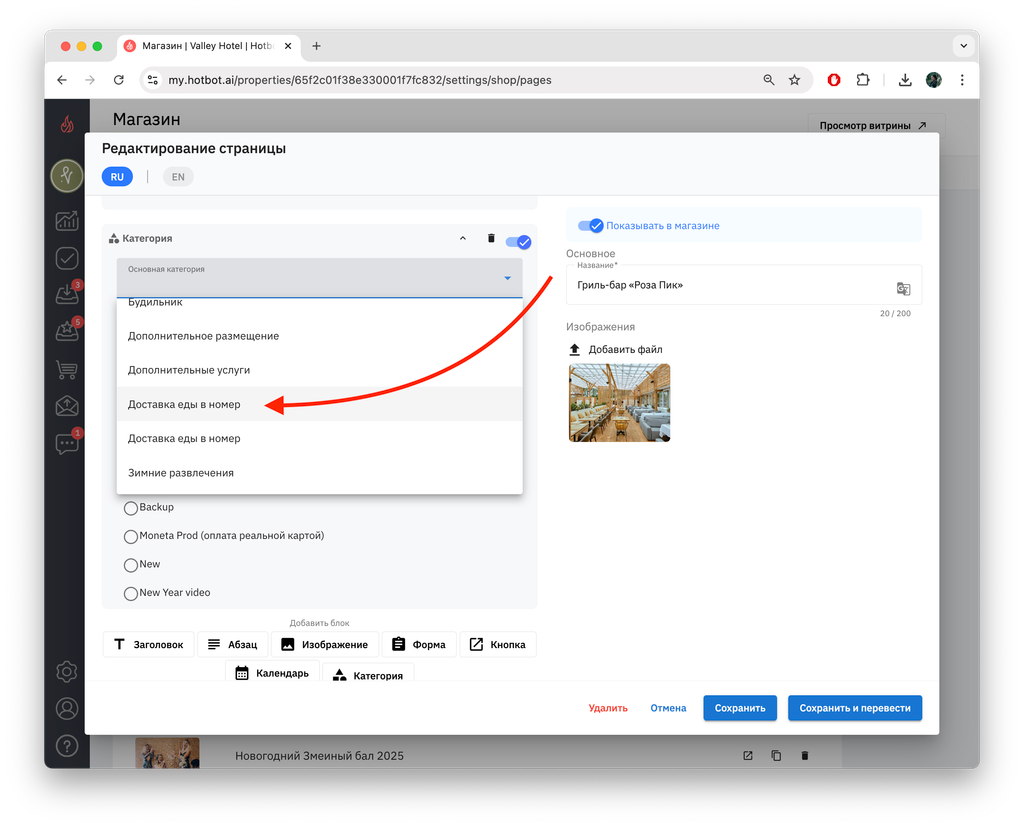Add a Категория block
Viewport: 1024px width, 827px height.
(x=368, y=673)
